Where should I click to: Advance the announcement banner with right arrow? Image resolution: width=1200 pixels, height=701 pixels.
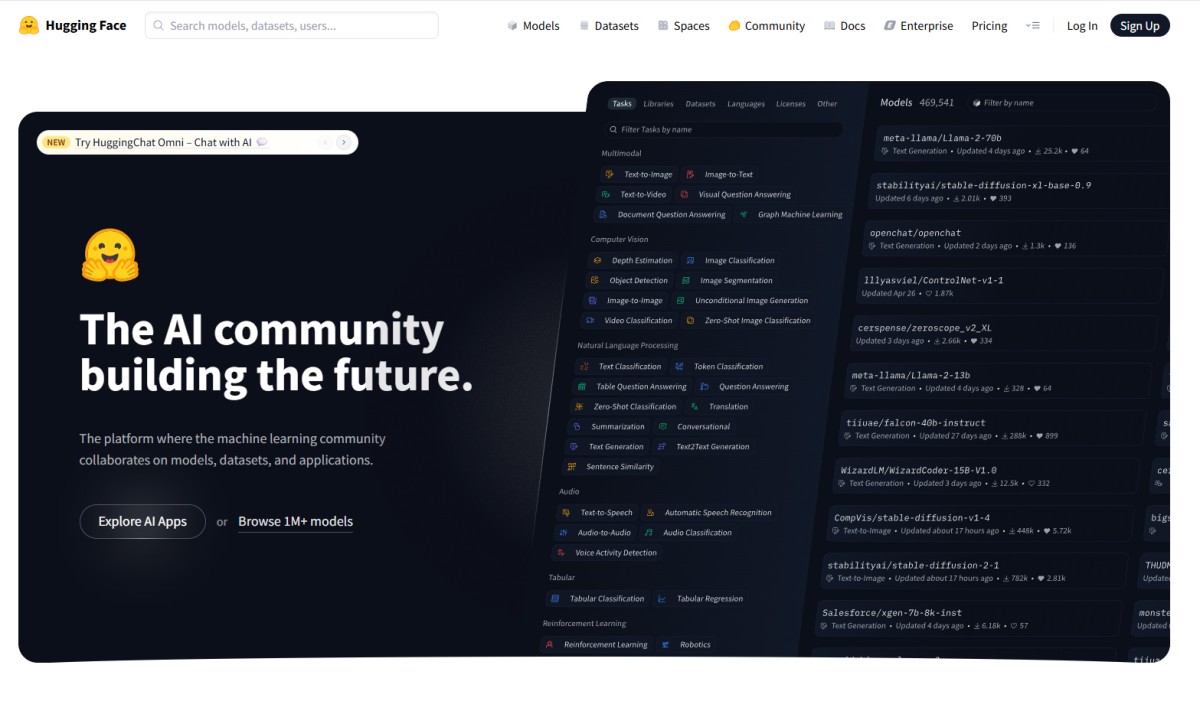(x=343, y=143)
